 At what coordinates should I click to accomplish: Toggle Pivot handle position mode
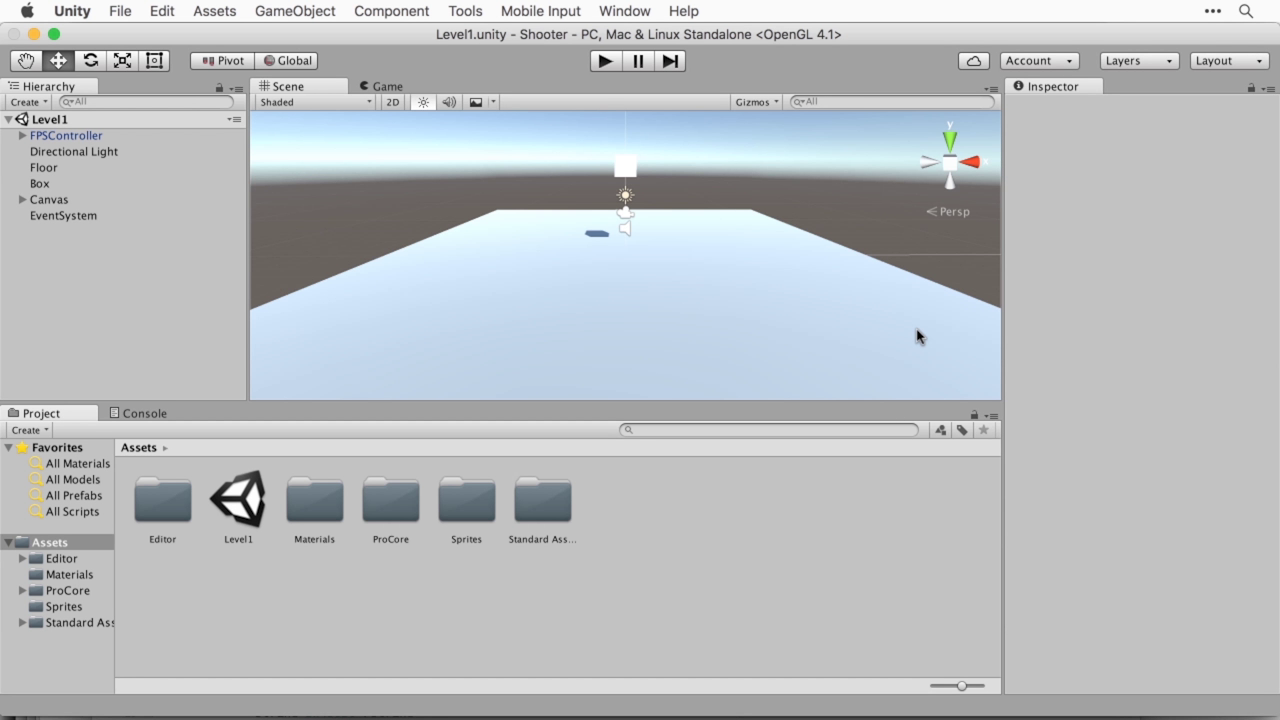(x=222, y=61)
